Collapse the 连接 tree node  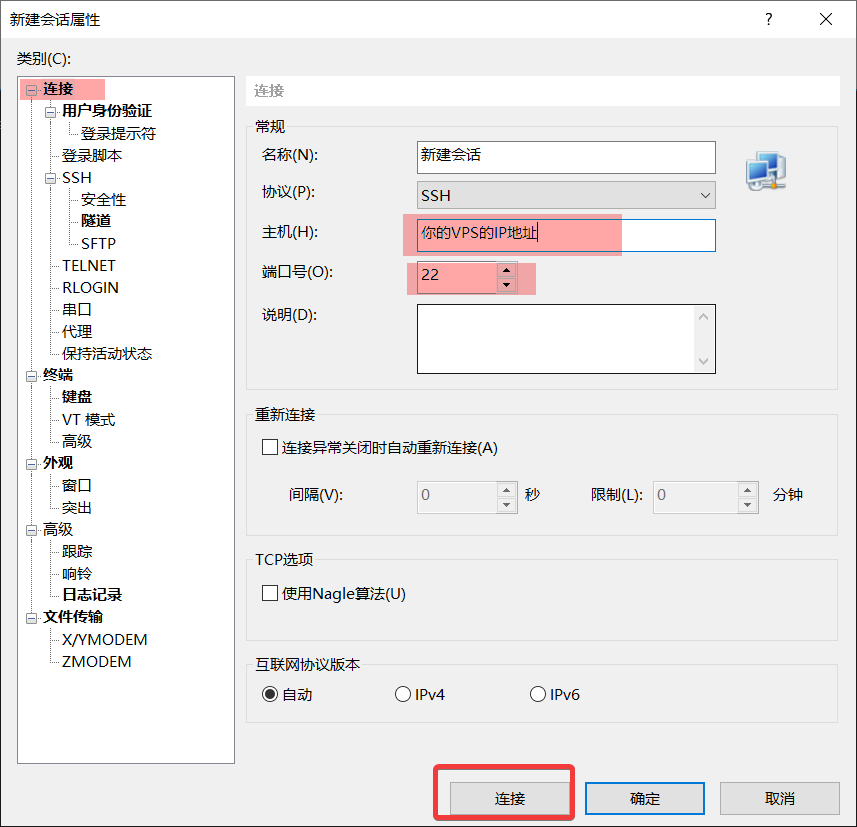click(x=32, y=90)
